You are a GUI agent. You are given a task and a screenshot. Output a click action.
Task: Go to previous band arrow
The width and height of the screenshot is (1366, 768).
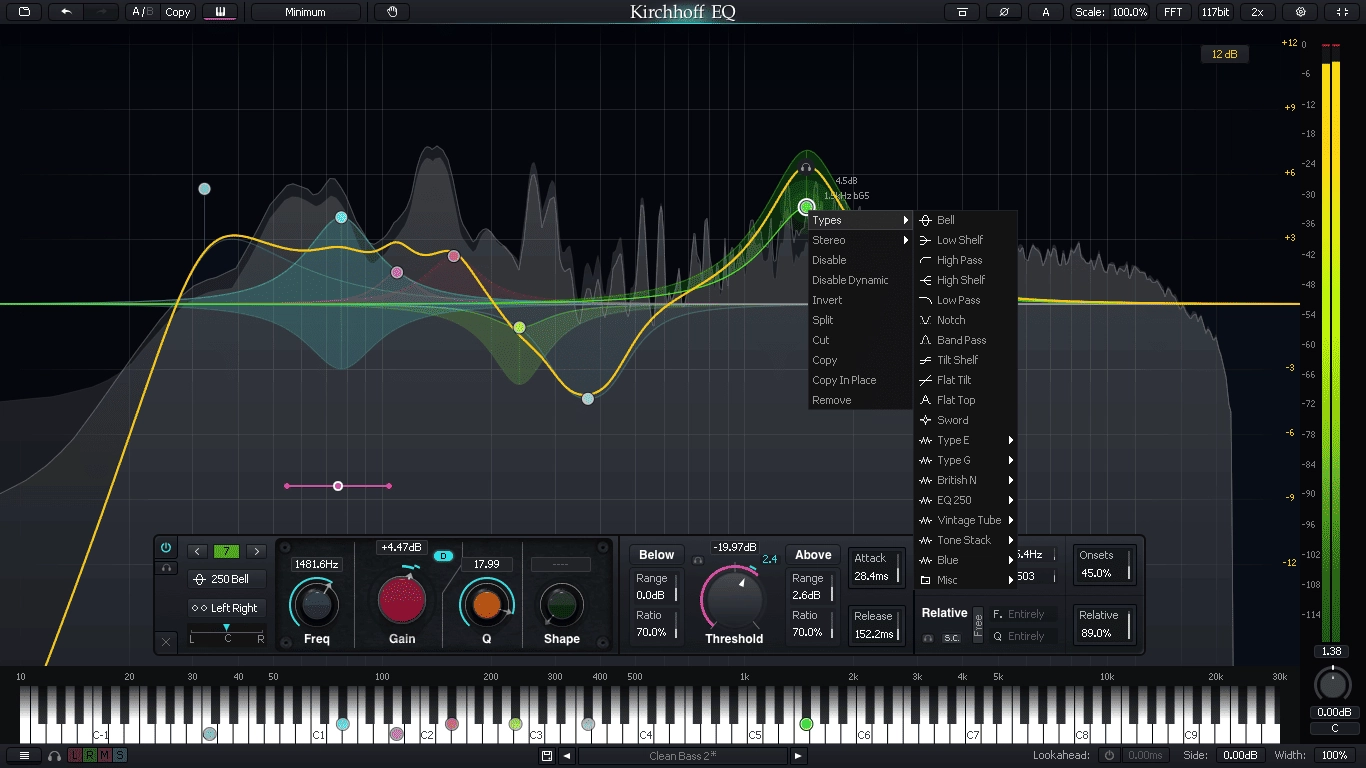(x=197, y=551)
